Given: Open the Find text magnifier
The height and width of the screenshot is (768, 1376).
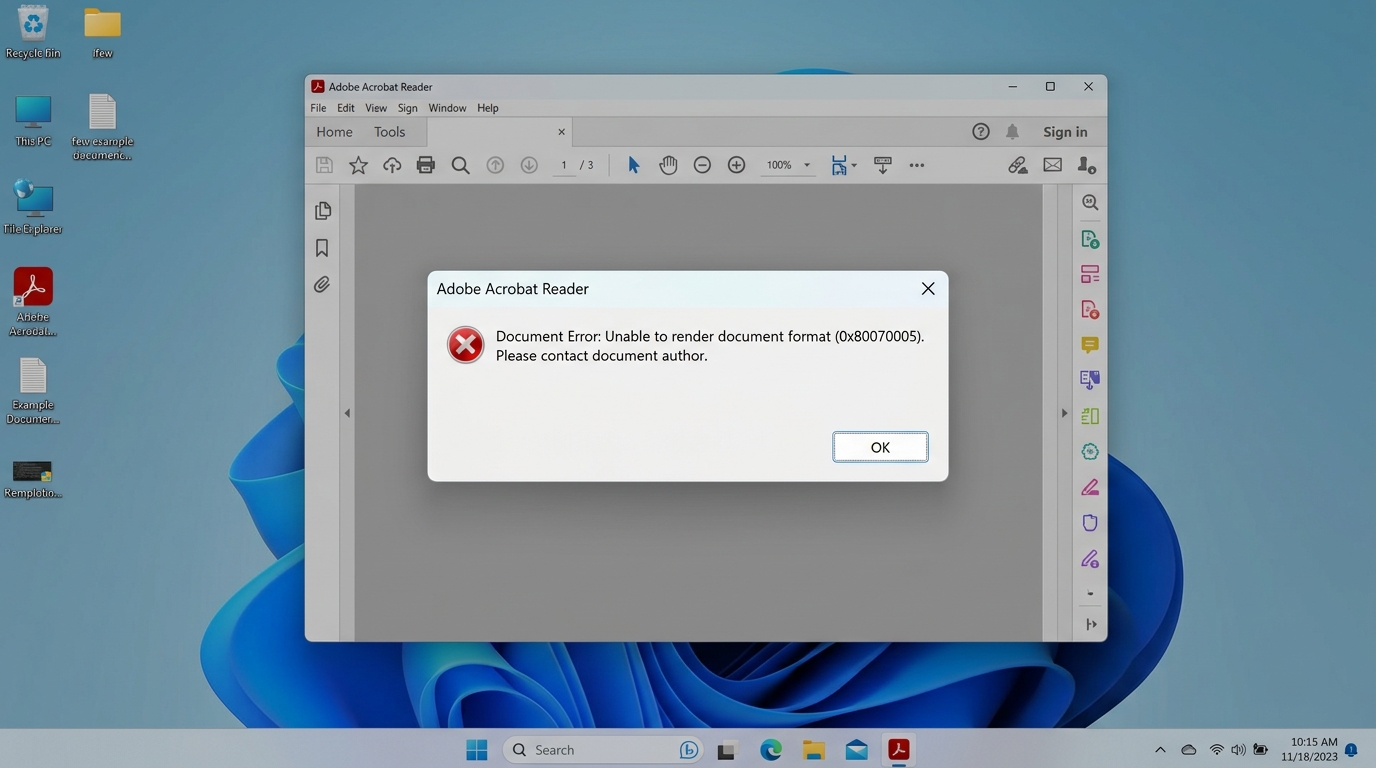Looking at the screenshot, I should click(x=460, y=165).
